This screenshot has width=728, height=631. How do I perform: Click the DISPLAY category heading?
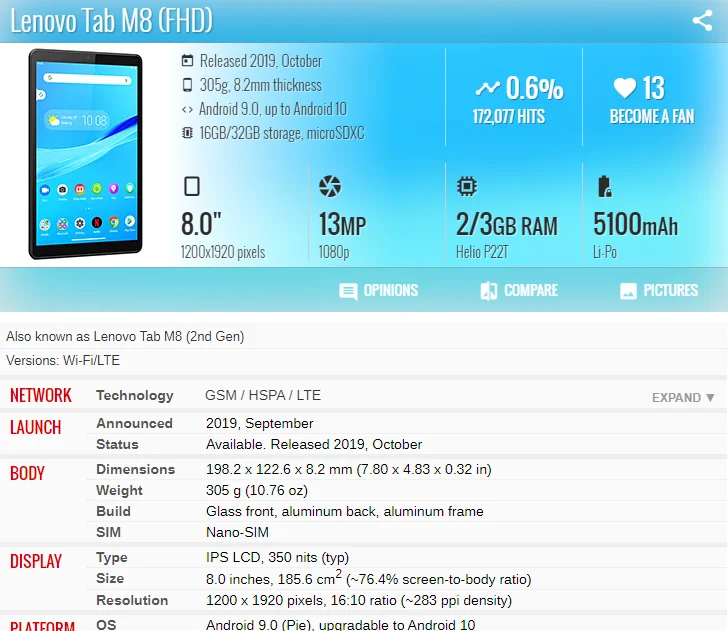[36, 561]
